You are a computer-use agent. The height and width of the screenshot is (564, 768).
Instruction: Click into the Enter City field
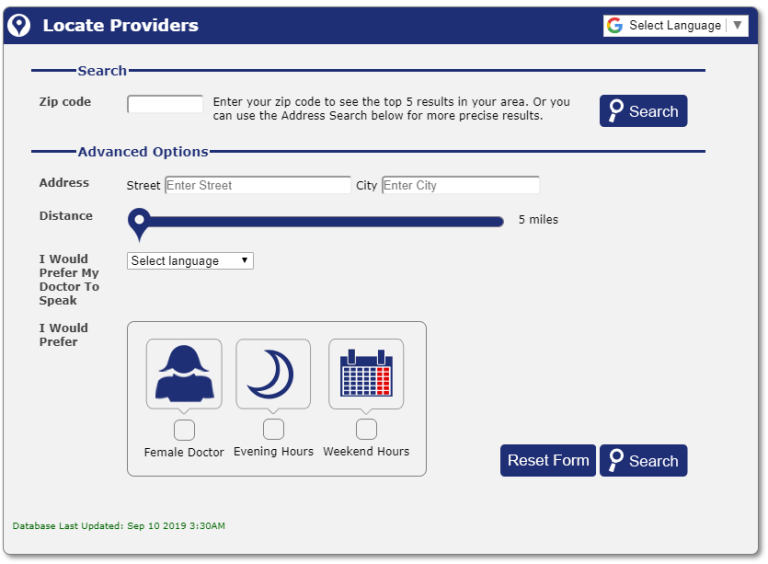460,186
